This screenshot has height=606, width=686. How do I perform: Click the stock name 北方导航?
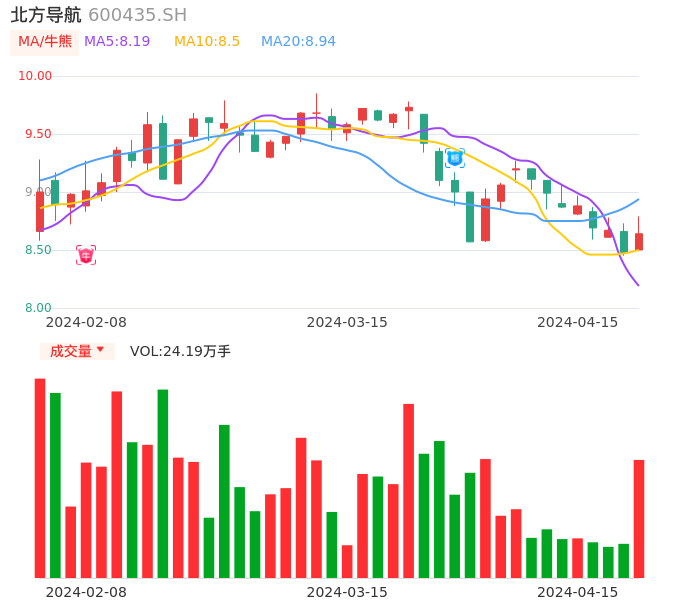[x=46, y=15]
